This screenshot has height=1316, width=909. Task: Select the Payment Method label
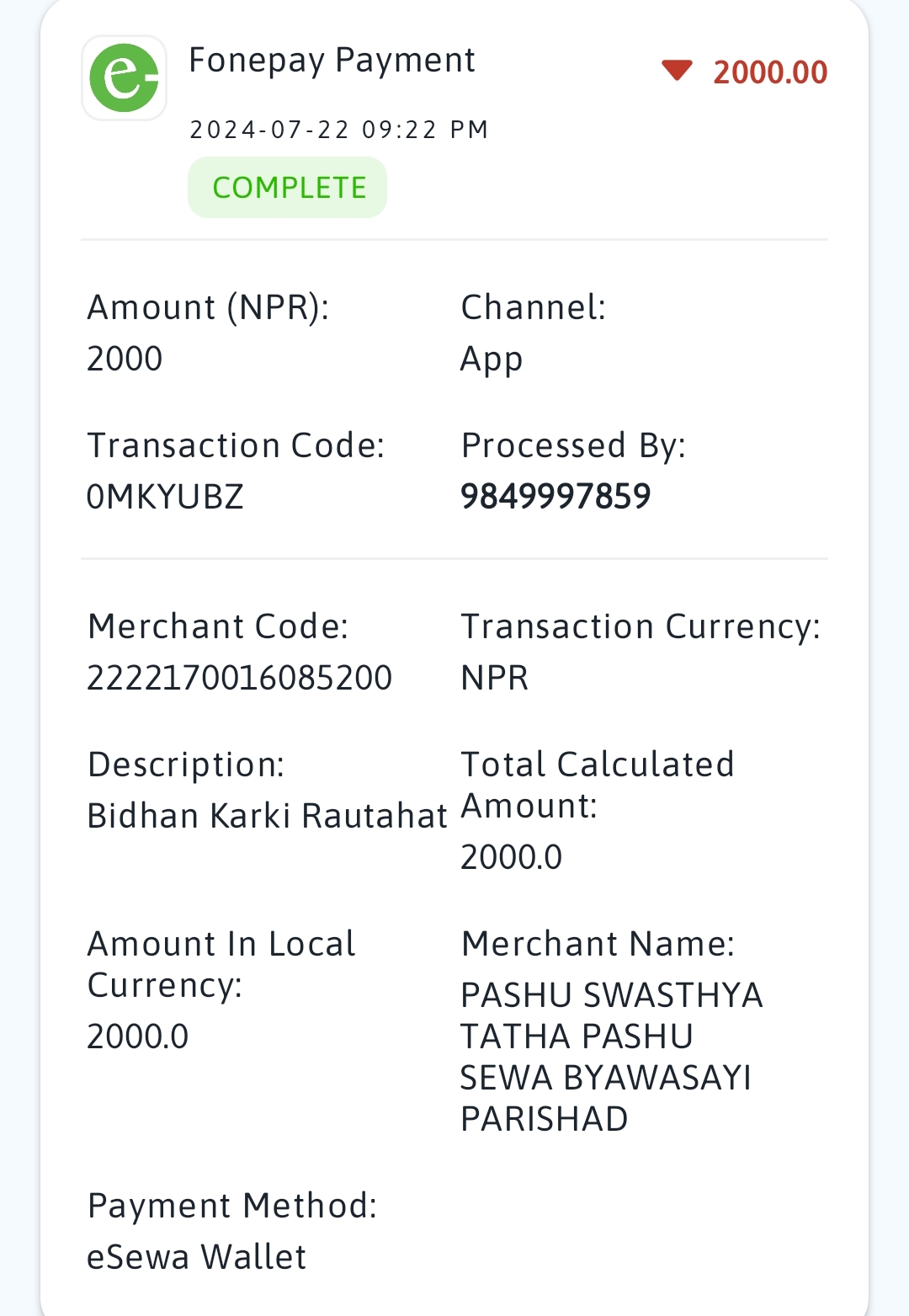(x=232, y=1206)
